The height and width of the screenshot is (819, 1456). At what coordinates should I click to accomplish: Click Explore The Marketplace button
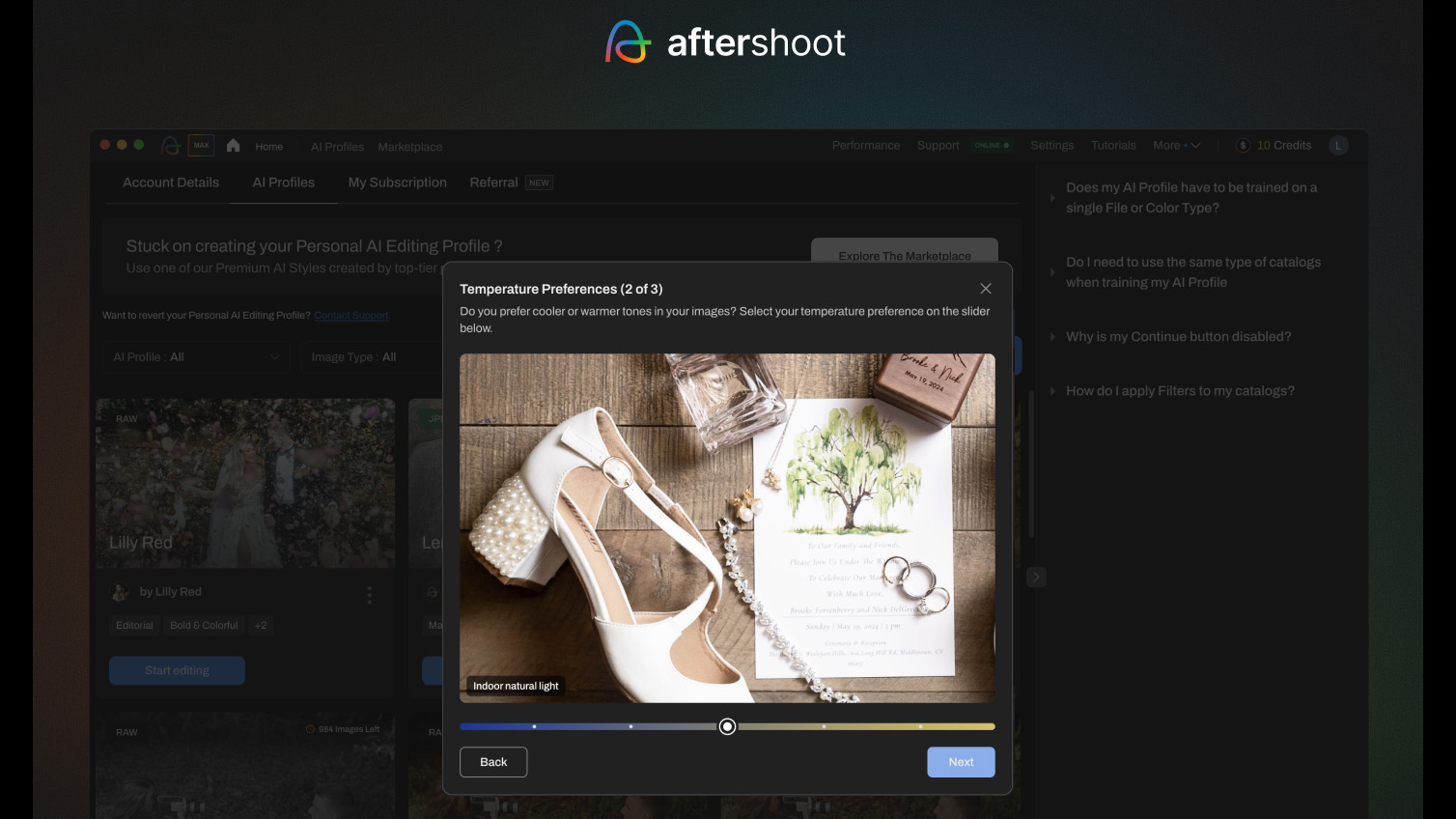905,253
